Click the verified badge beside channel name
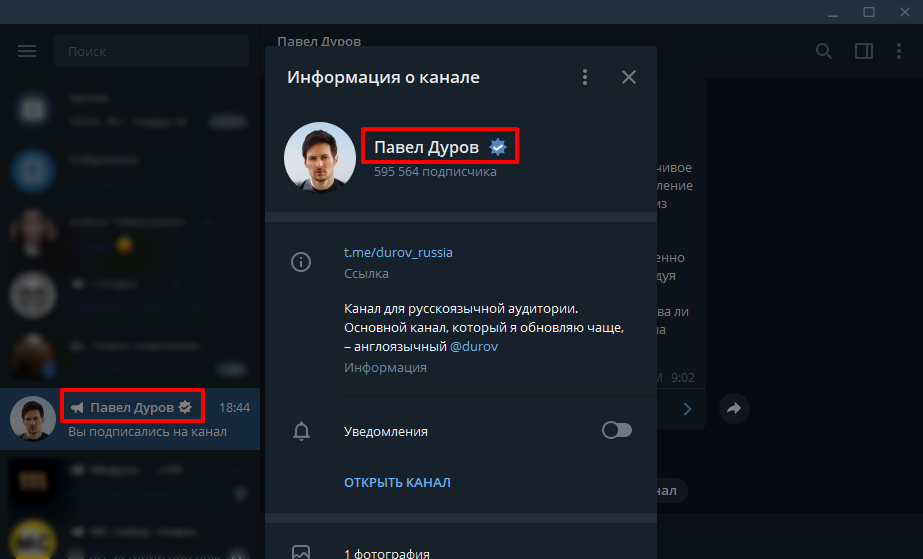The image size is (923, 559). [x=498, y=148]
